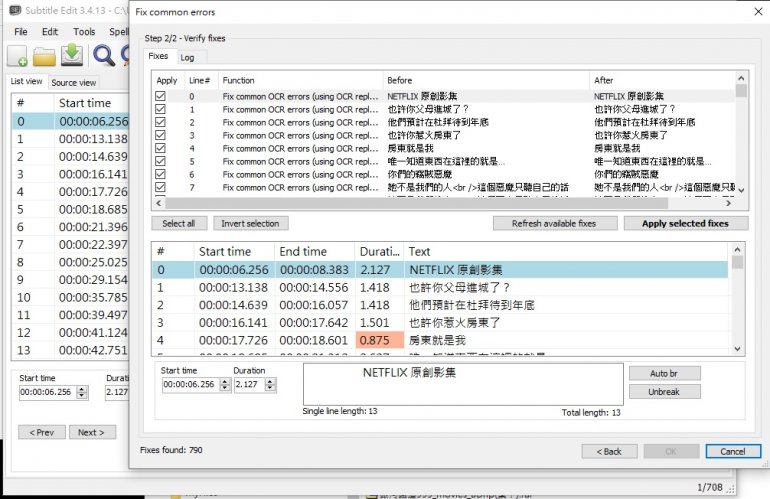Click the Save download-arrow toolbar icon
Viewport: 770px width, 499px height.
pos(72,55)
